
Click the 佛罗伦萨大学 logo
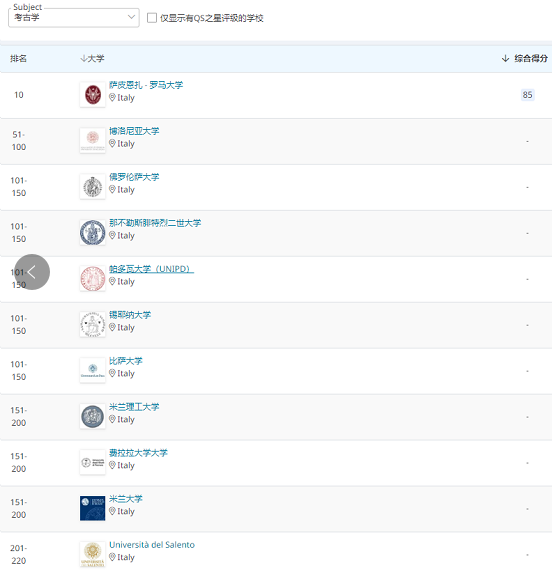(x=92, y=187)
